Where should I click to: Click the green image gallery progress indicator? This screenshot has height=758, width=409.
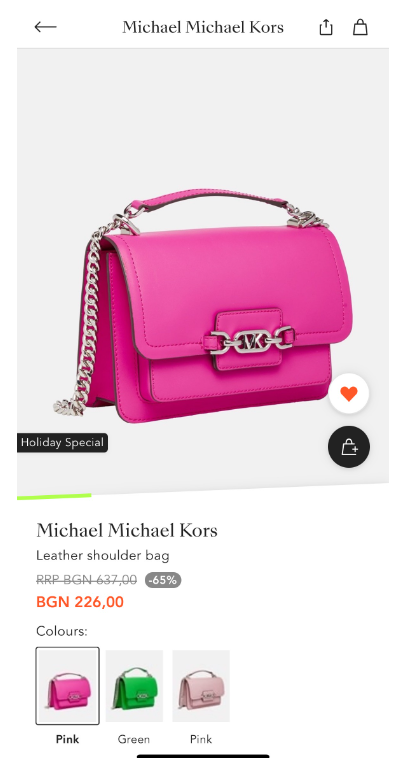click(54, 496)
